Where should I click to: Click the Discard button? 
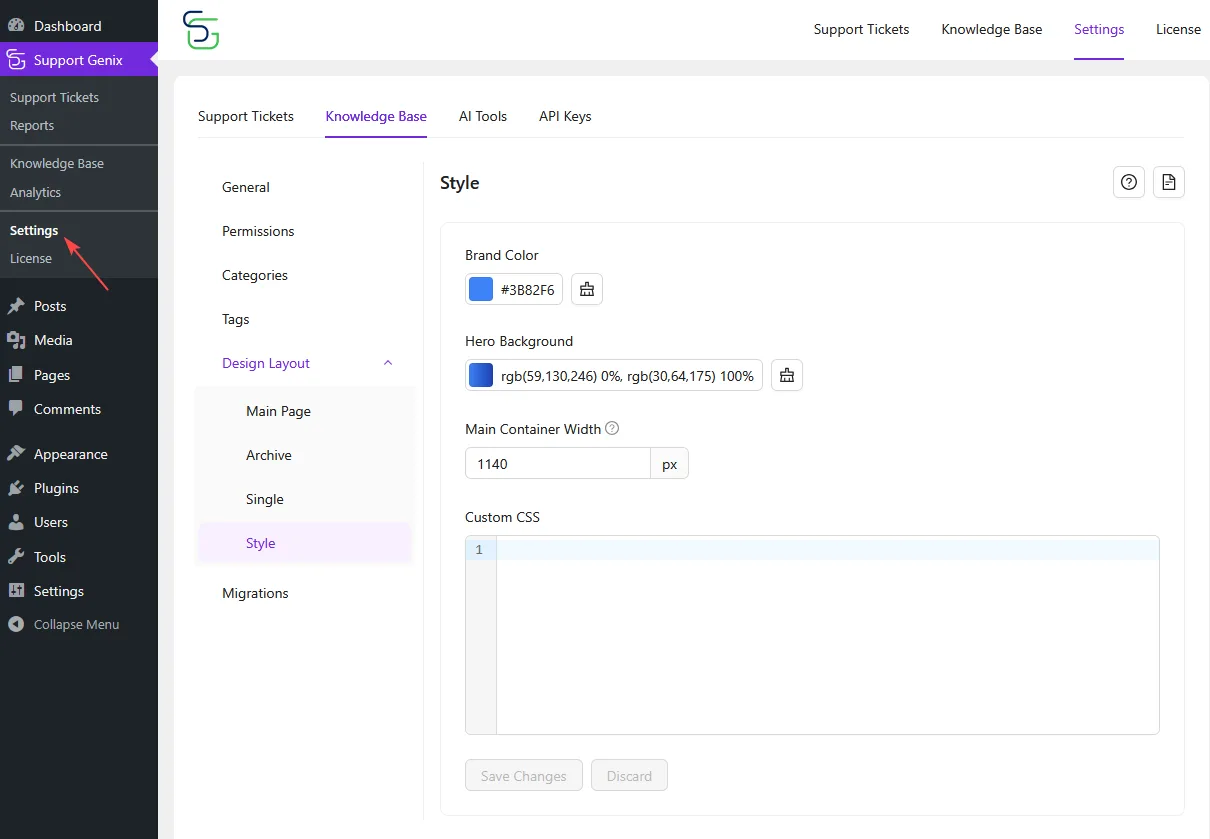pyautogui.click(x=629, y=776)
